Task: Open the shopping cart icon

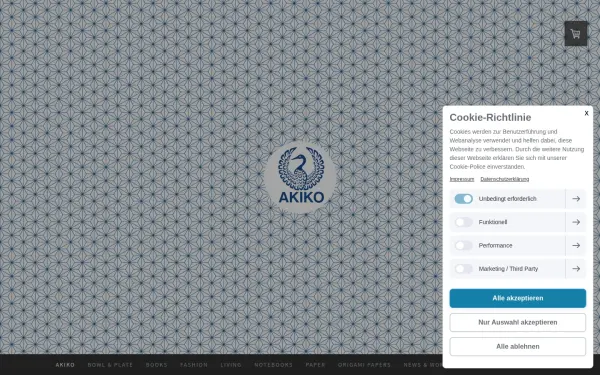Action: pos(576,34)
